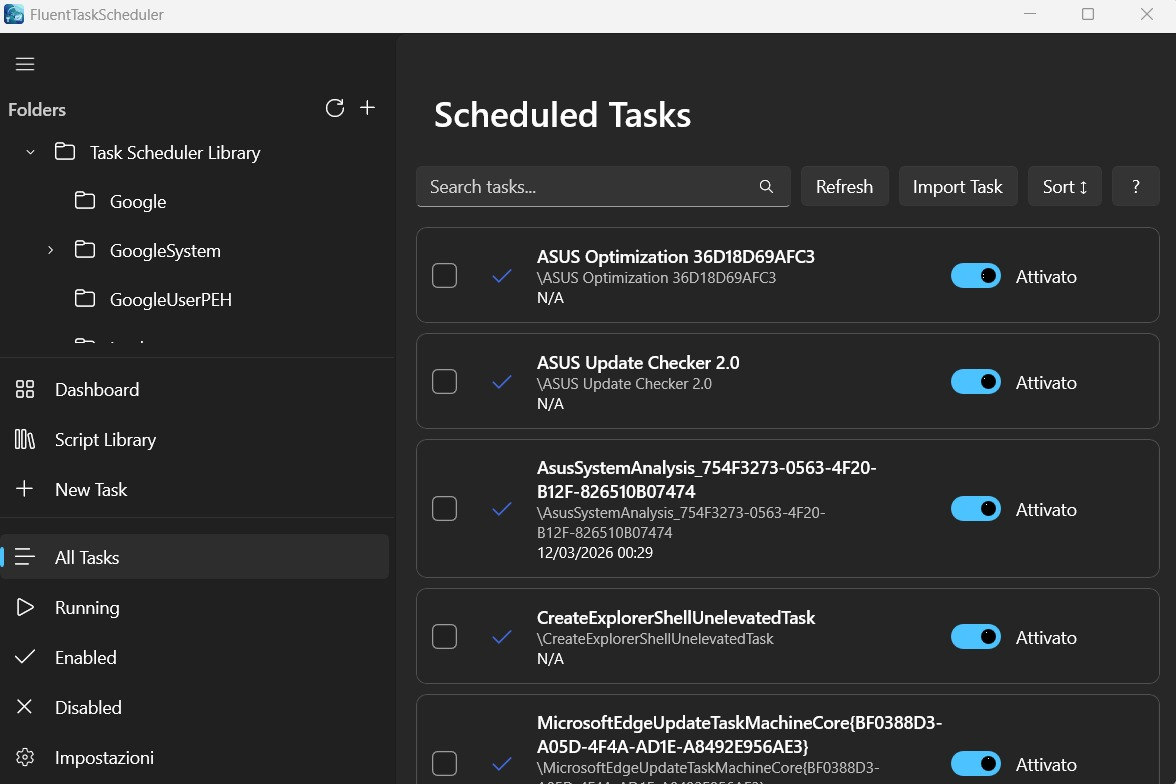The height and width of the screenshot is (784, 1176).
Task: Toggle off the AsusSystemAnalysis task switch
Action: (x=975, y=508)
